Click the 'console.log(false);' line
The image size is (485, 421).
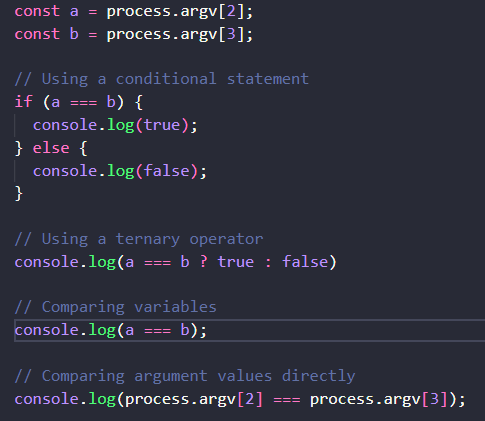pos(120,171)
